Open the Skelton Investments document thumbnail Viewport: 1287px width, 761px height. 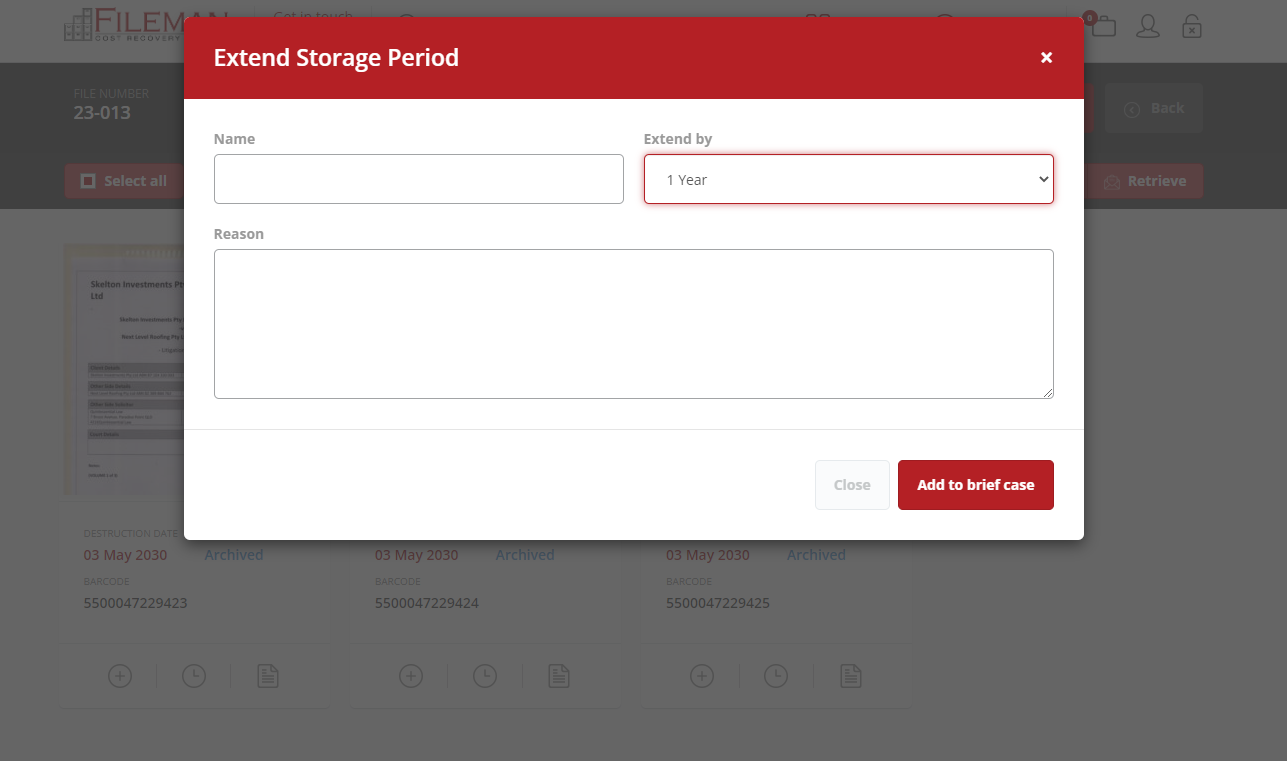coord(123,370)
